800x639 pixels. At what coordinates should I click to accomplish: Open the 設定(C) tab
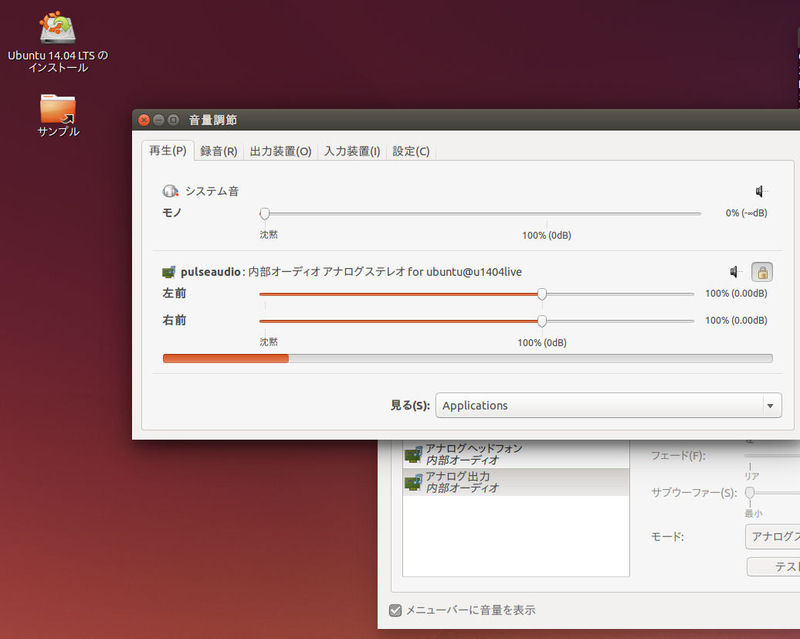(411, 151)
